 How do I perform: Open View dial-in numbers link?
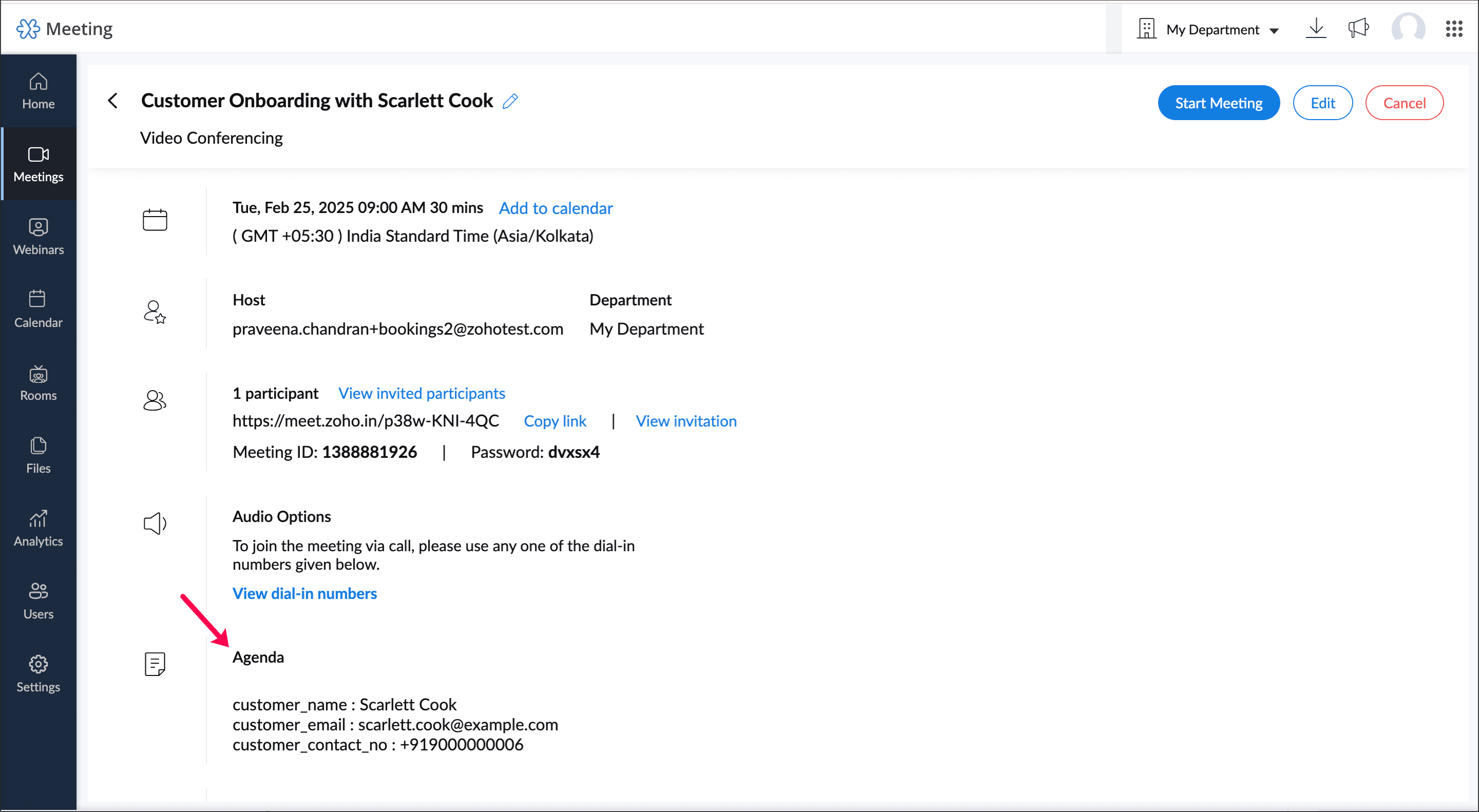tap(305, 593)
